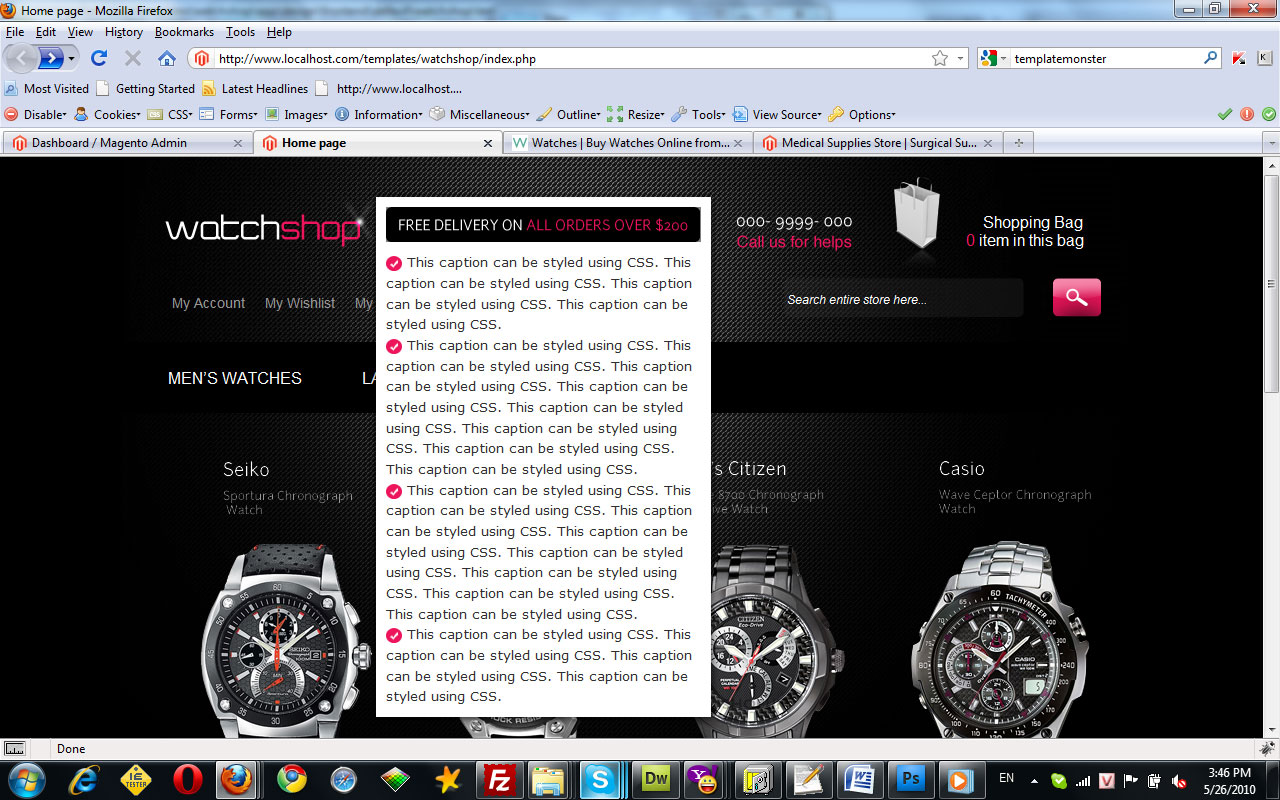
Task: Click the Kaspersky icon beside the search box
Action: click(1240, 59)
